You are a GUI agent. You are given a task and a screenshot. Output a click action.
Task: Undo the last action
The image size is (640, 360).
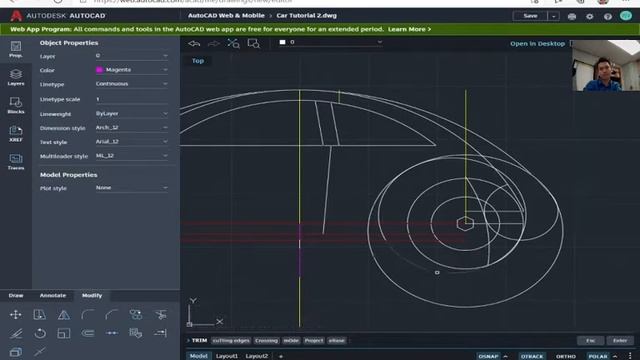point(194,43)
